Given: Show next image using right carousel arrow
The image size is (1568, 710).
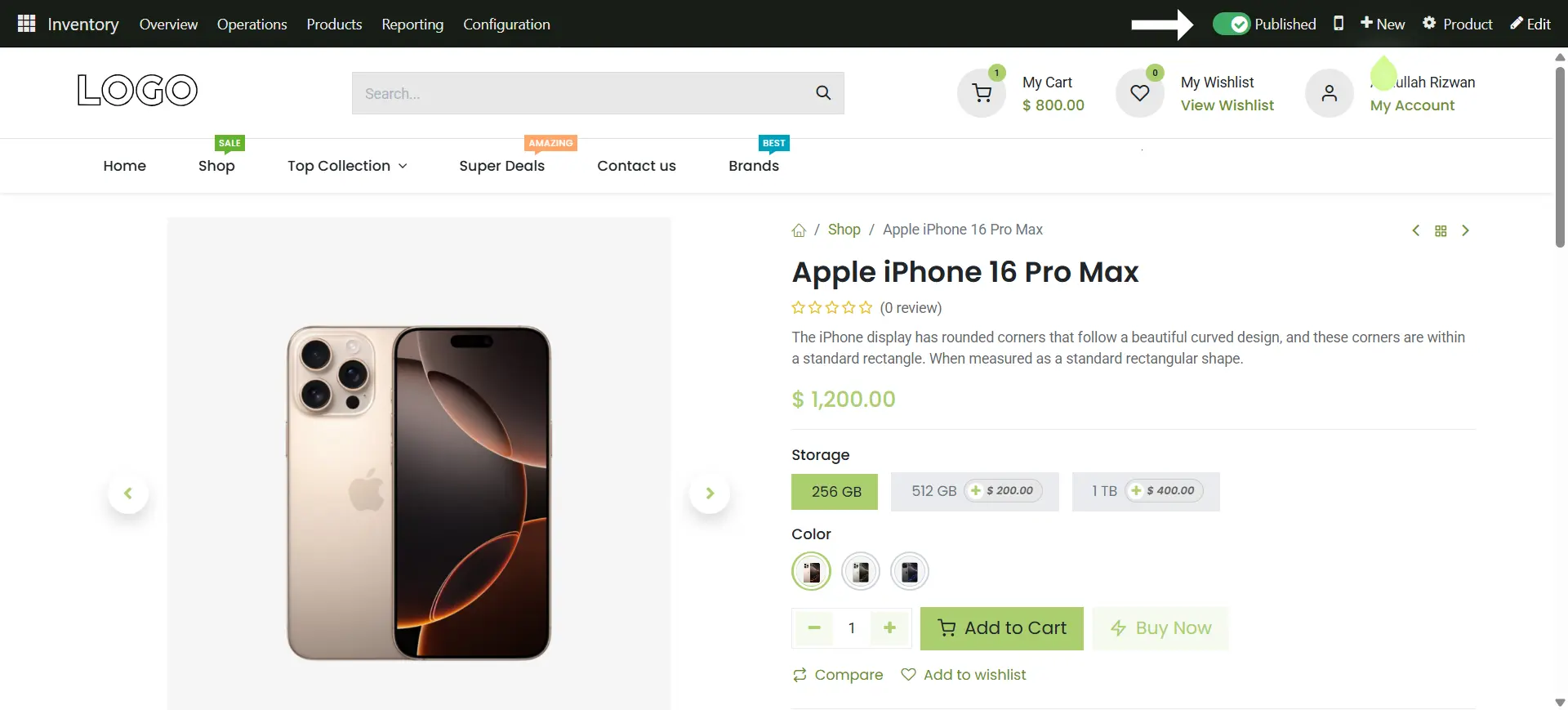Looking at the screenshot, I should (x=710, y=493).
